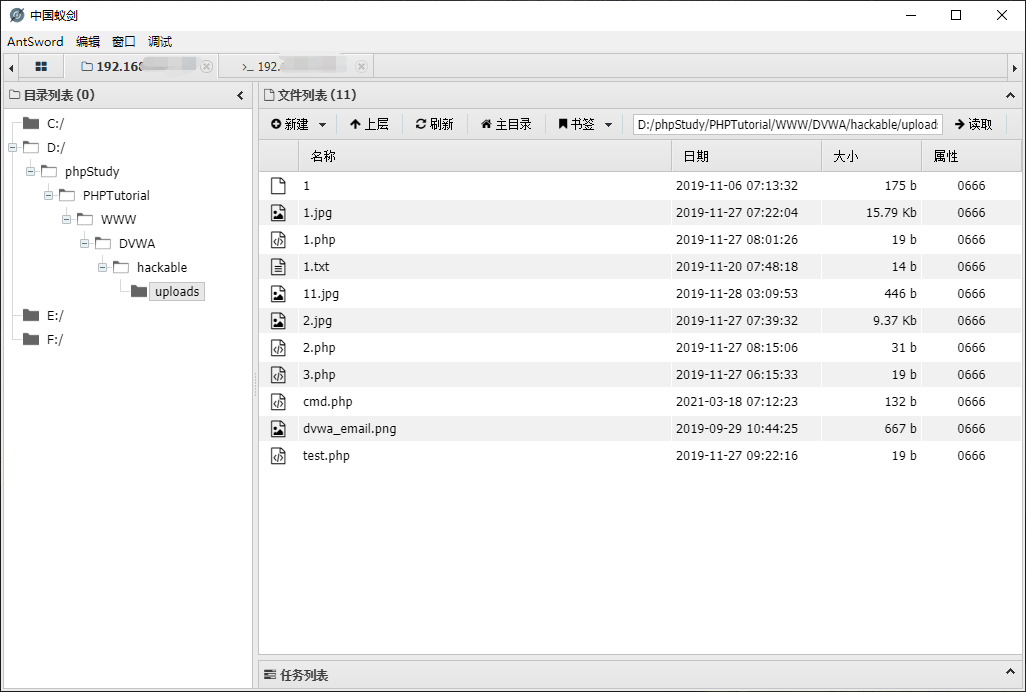This screenshot has width=1026, height=692.
Task: Focus the directory path input field
Action: (788, 124)
